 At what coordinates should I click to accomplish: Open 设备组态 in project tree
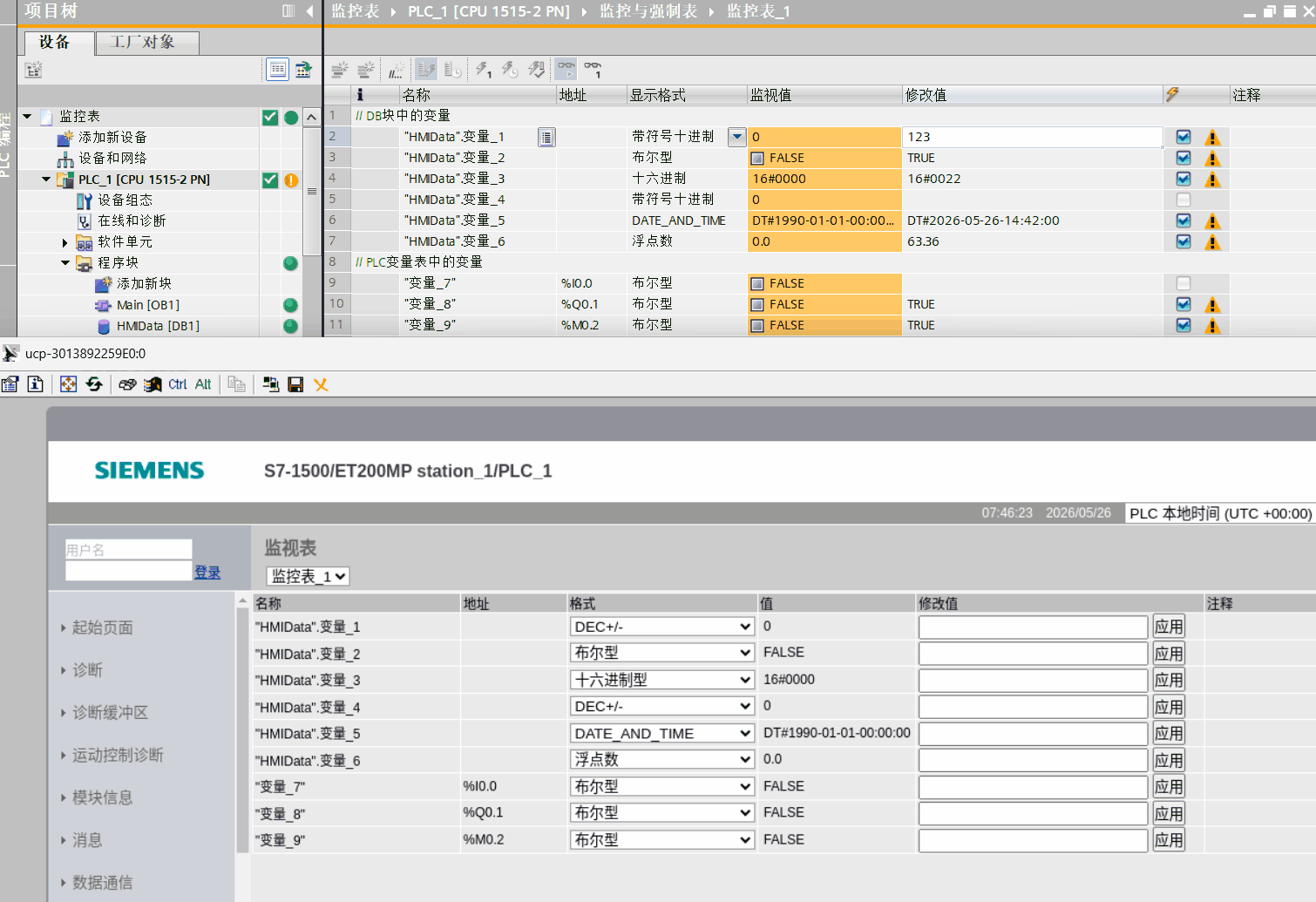[125, 200]
